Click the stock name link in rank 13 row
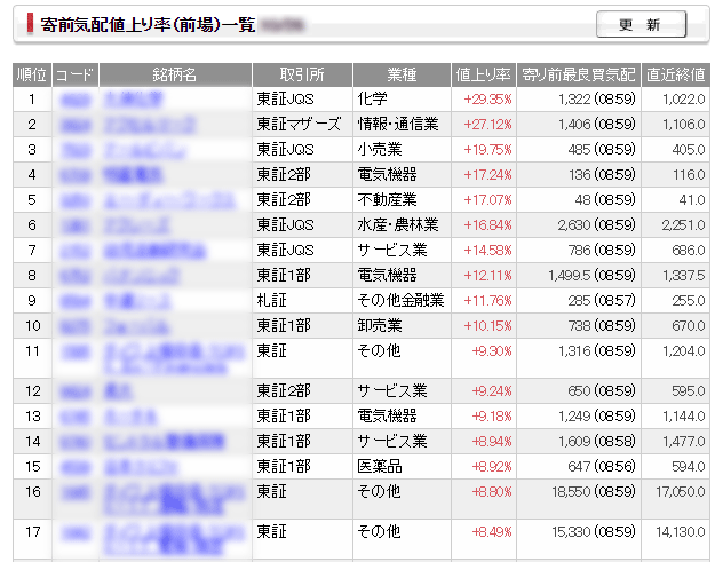715x562 pixels. 130,416
